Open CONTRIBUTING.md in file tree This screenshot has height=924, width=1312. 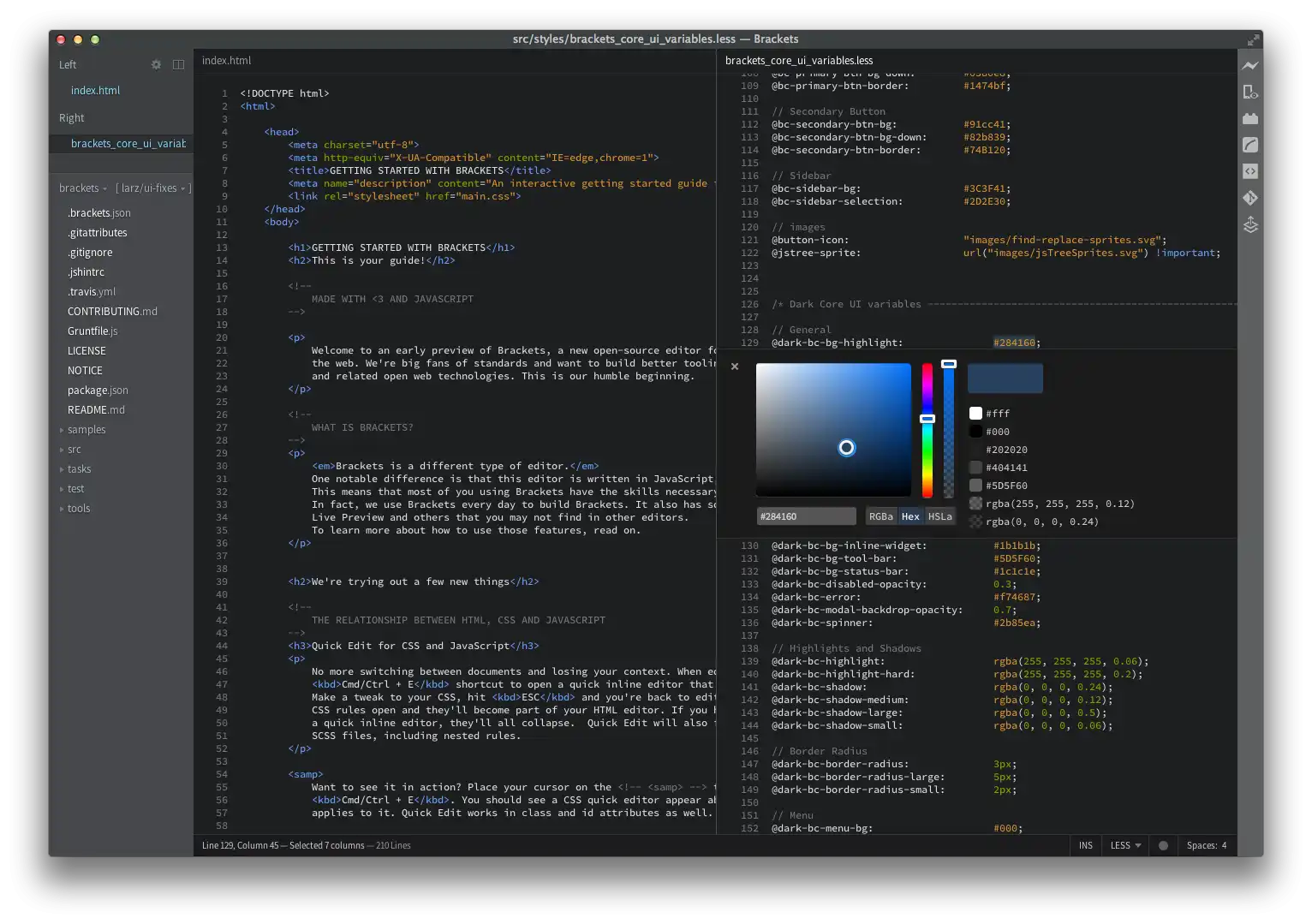click(112, 312)
